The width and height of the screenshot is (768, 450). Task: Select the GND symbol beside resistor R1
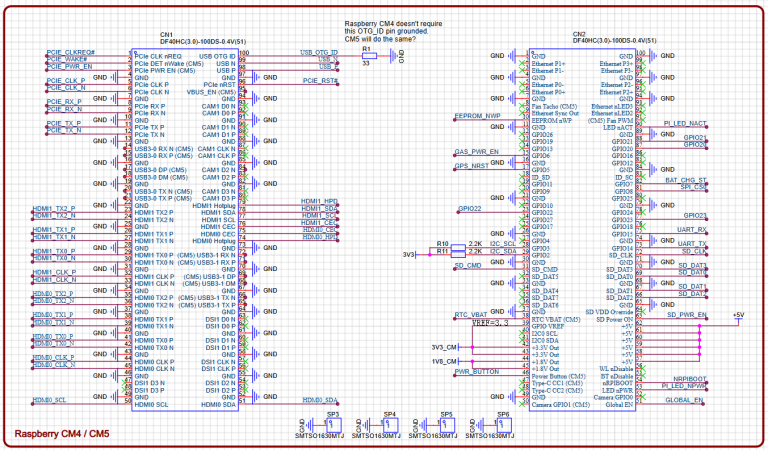[396, 56]
